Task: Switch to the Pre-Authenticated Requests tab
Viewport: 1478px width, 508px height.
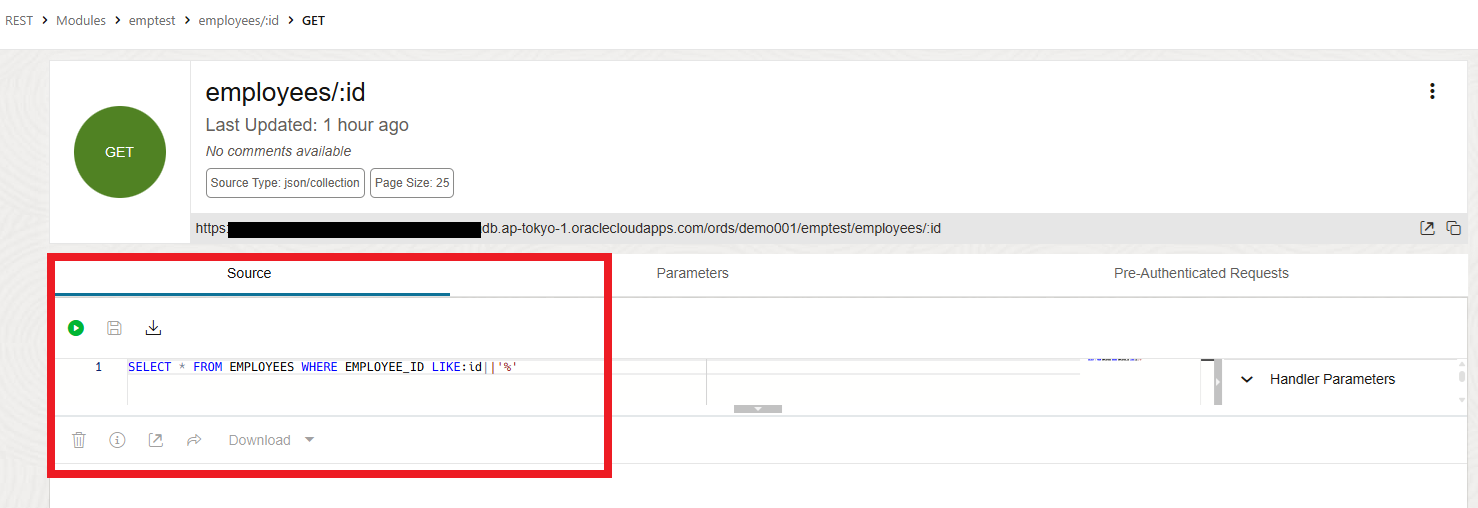Action: point(1201,273)
